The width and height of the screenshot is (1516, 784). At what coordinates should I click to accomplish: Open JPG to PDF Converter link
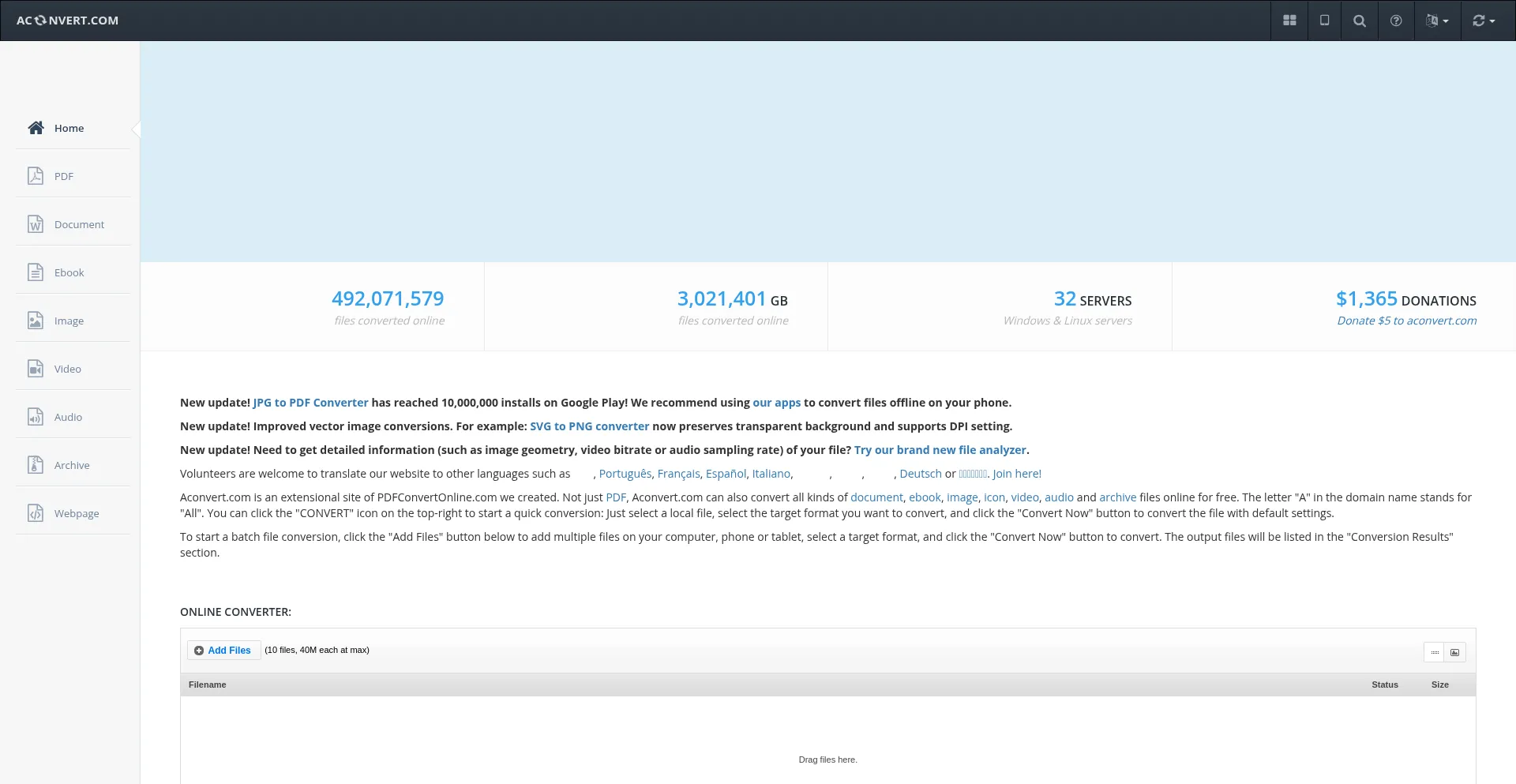(310, 403)
